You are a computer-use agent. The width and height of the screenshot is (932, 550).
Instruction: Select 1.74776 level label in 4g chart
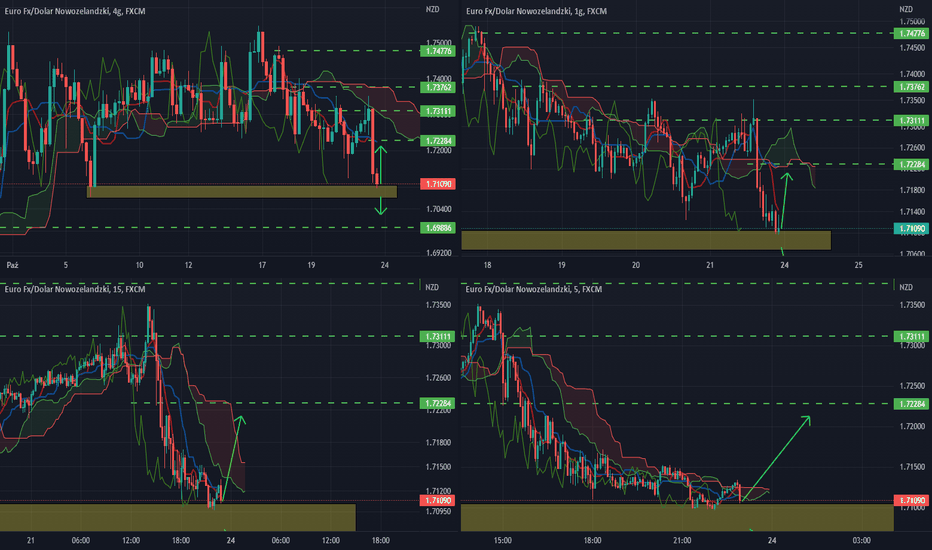tap(438, 51)
